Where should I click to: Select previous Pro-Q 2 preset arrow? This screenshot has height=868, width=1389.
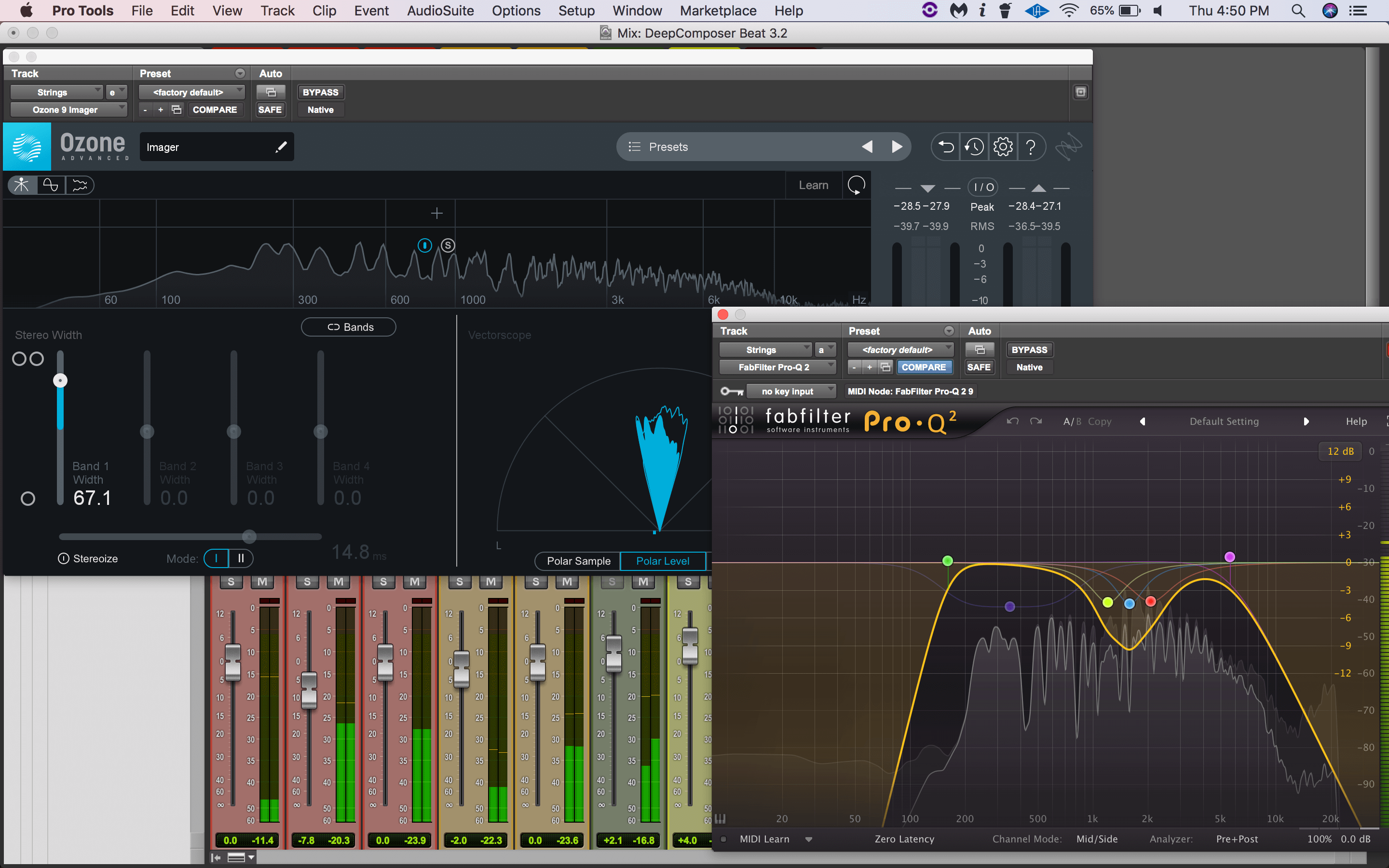tap(1142, 421)
